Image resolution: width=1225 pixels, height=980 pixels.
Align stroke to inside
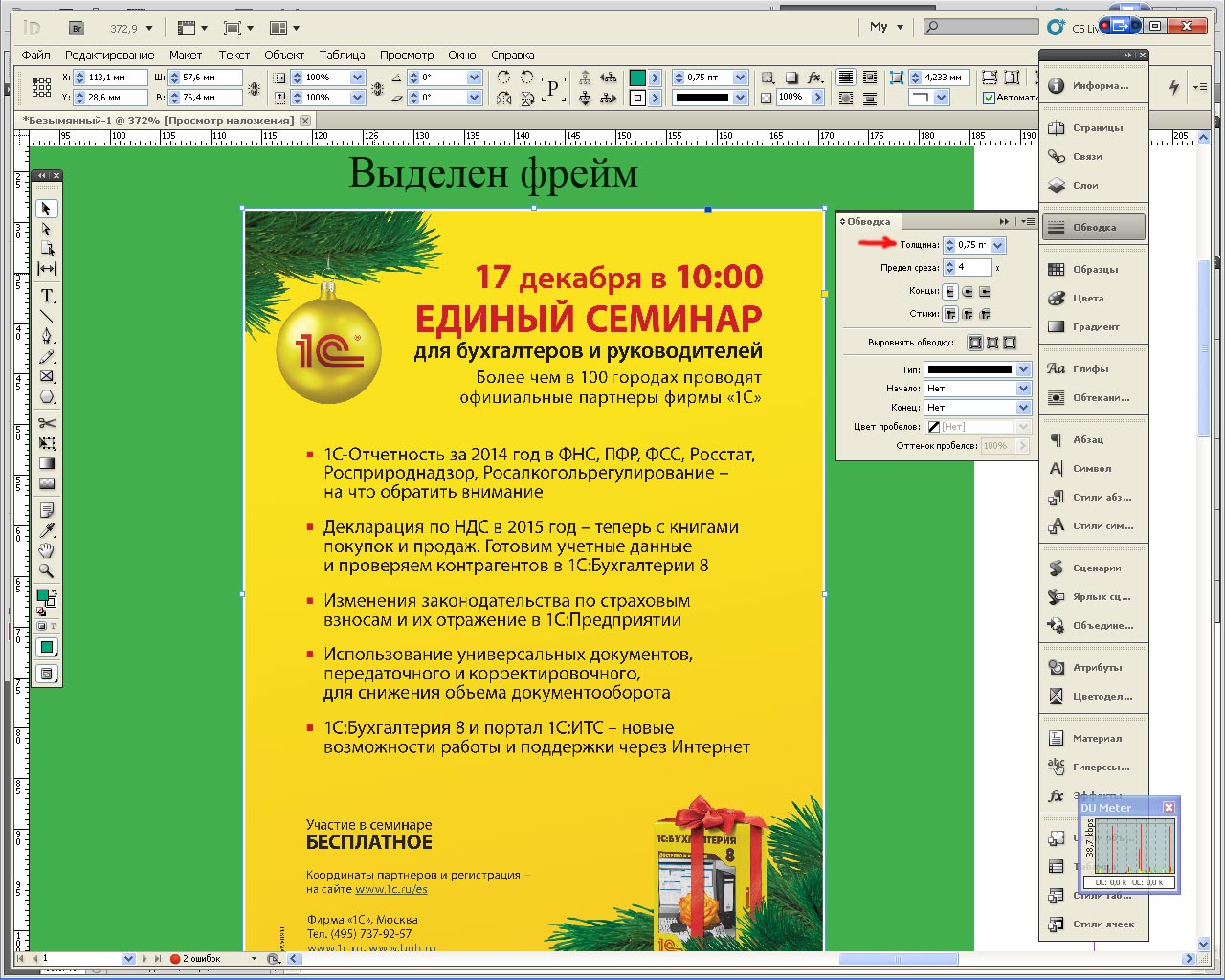(x=992, y=343)
